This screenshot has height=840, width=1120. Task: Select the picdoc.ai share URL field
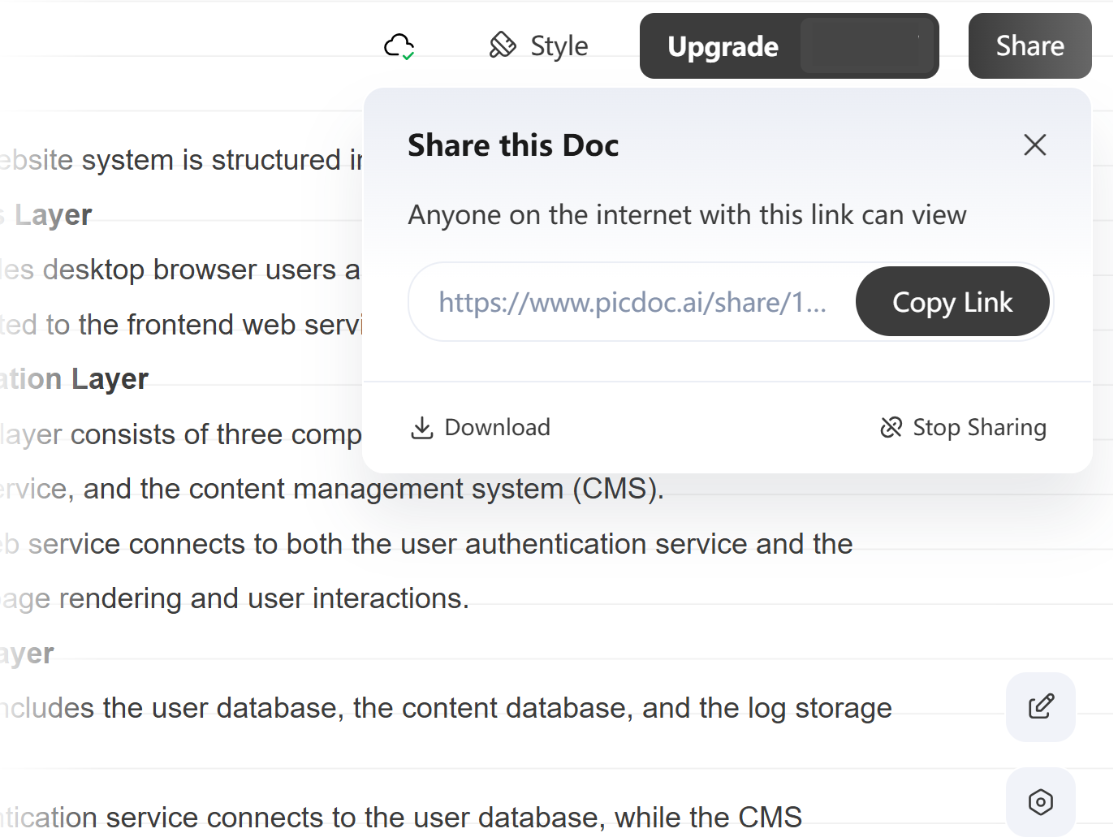[x=632, y=303]
